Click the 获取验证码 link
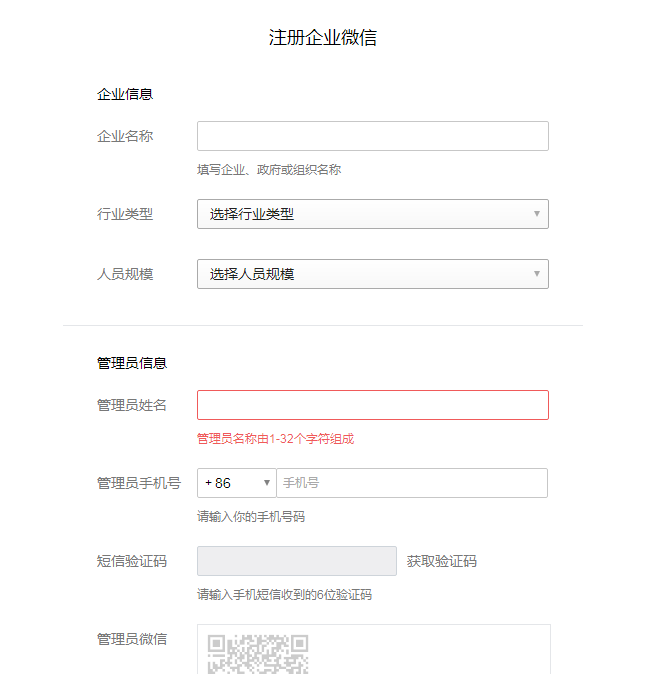Screen dimensions: 649x674 click(x=442, y=561)
